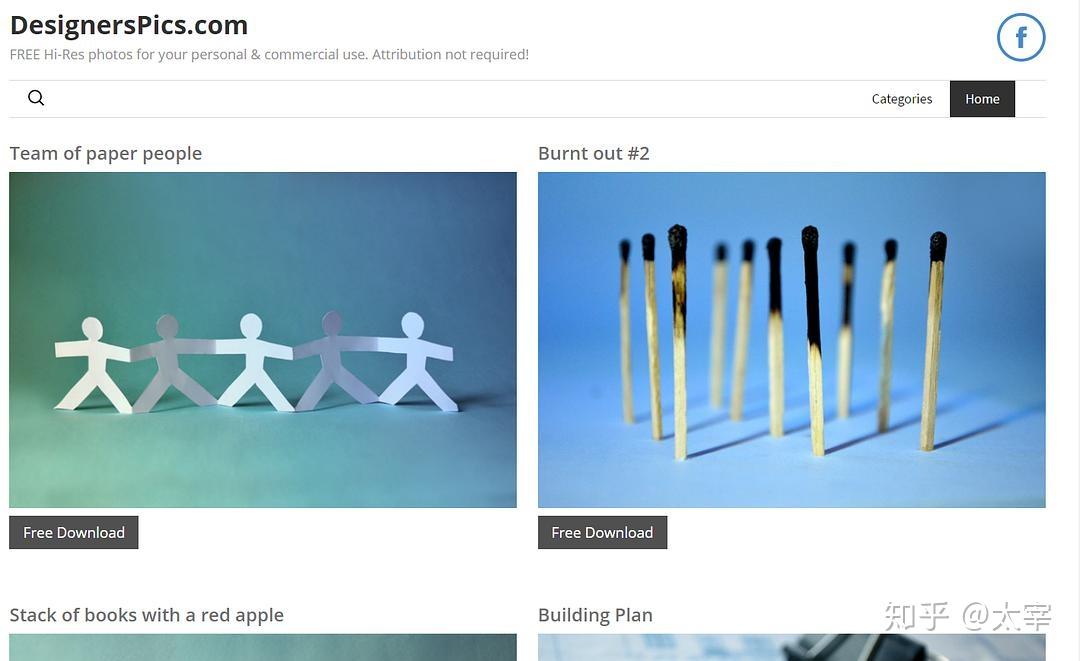Click the rightmost burnt match in the photo
Viewport: 1080px width, 661px height.
coord(933,342)
